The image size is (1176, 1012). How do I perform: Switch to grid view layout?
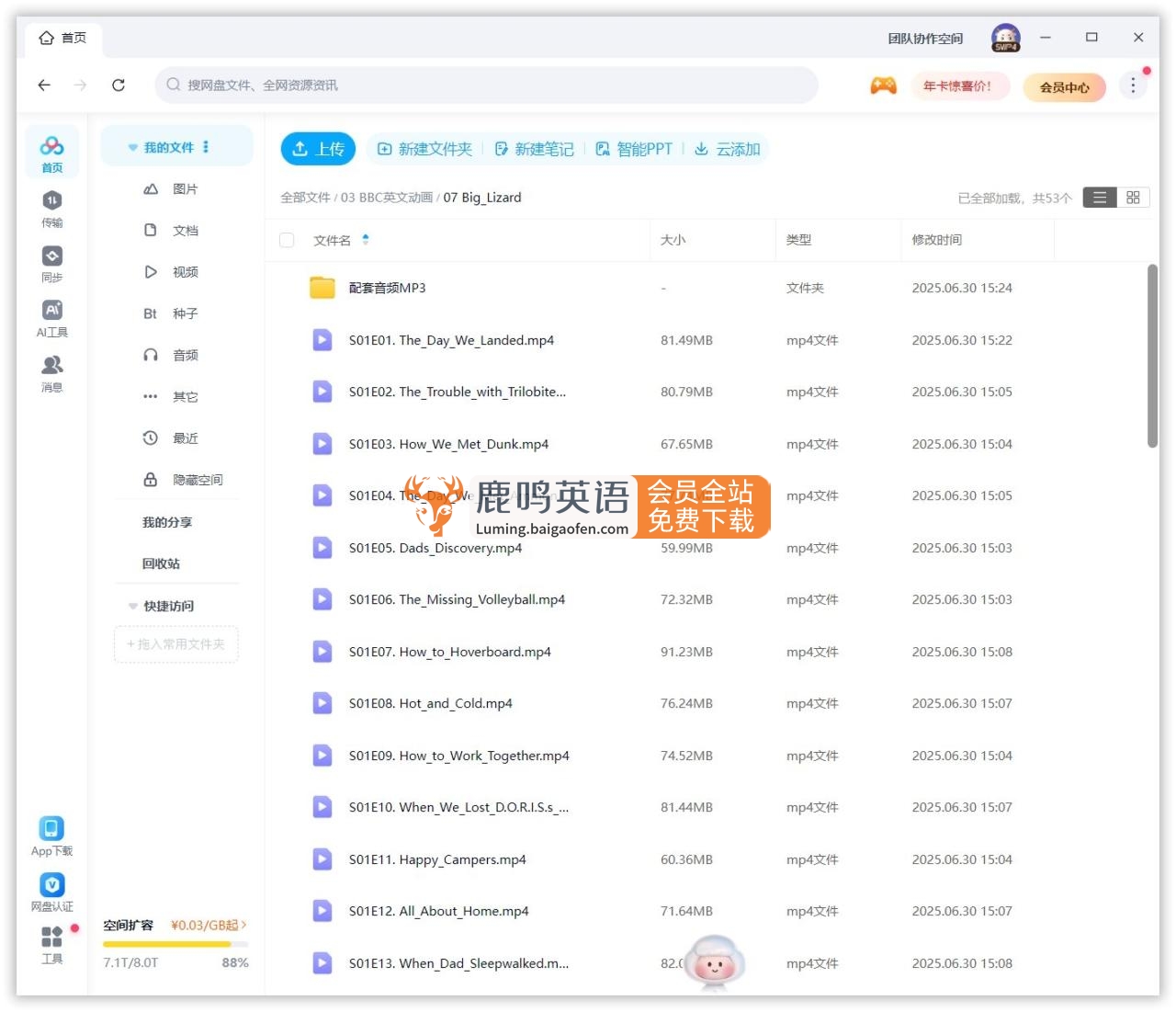click(x=1133, y=197)
